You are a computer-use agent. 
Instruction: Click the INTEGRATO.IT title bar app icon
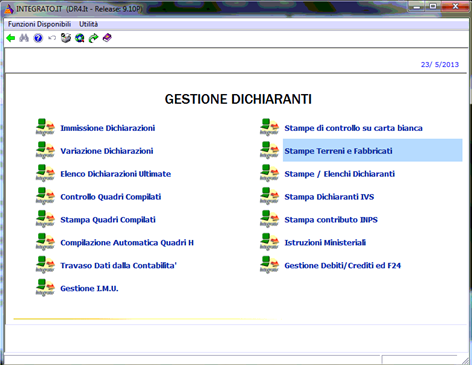9,9
